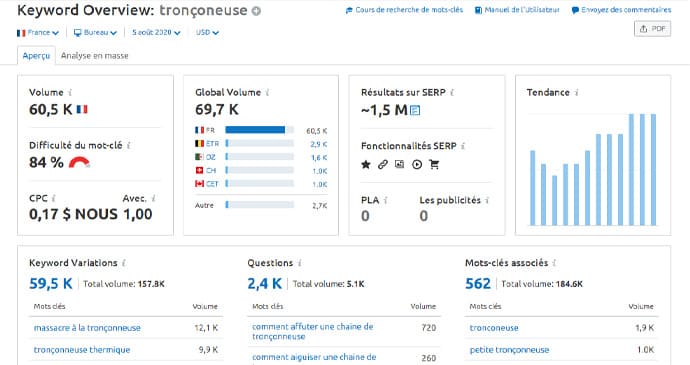The width and height of the screenshot is (690, 365).
Task: Click the French flag beside 60,5 K volume
Action: 82,109
